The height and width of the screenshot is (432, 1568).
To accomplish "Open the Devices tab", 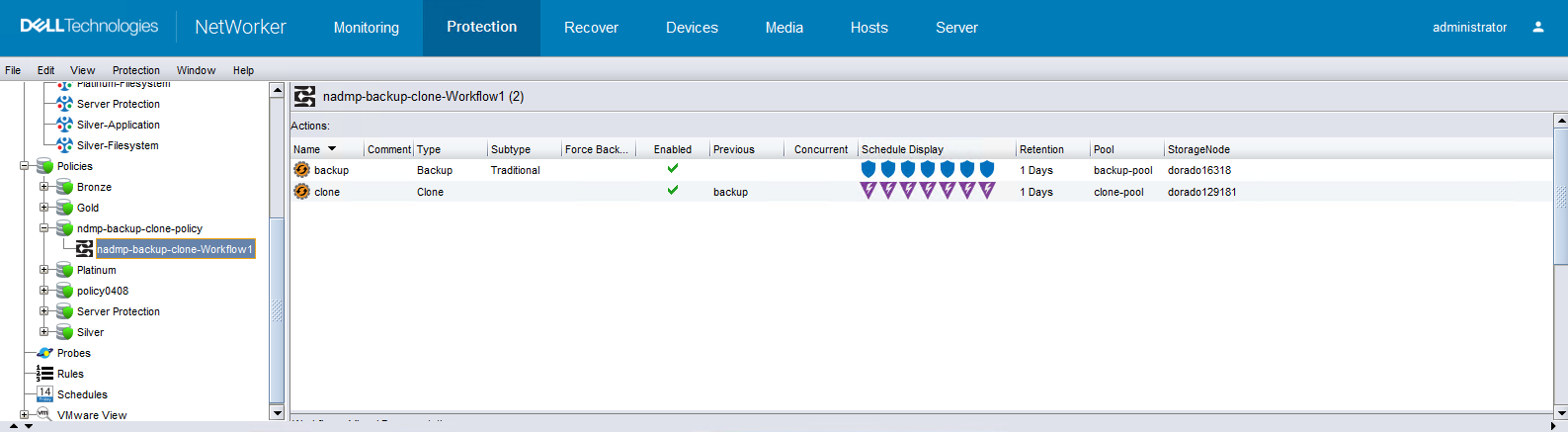I will [692, 28].
